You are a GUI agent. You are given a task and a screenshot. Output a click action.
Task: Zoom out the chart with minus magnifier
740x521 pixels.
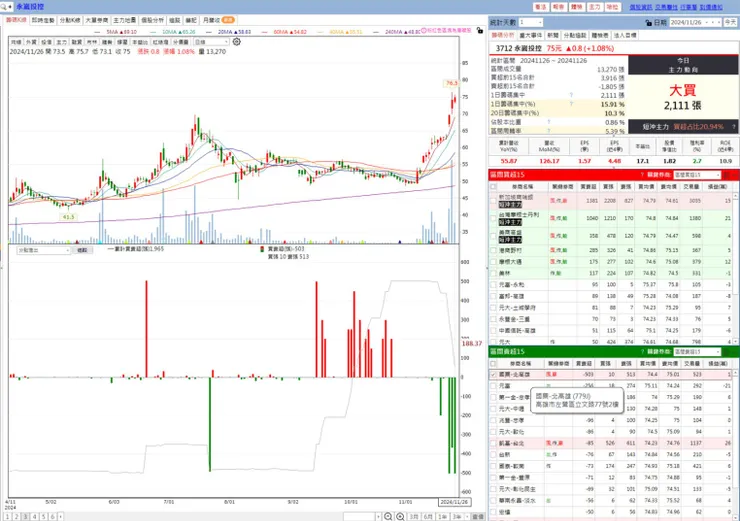[388, 516]
